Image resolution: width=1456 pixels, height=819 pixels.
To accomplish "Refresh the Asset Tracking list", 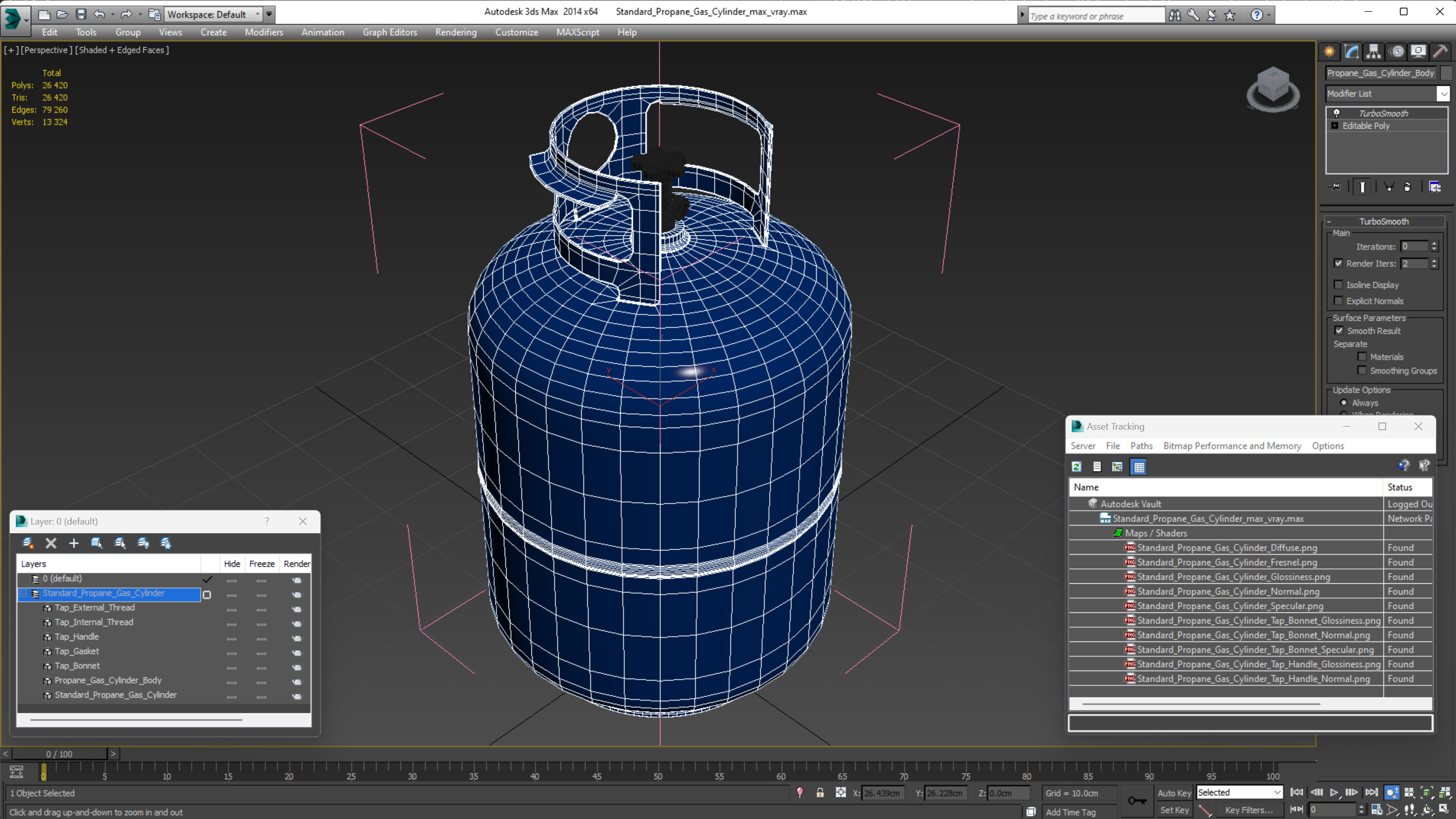I will (x=1077, y=467).
